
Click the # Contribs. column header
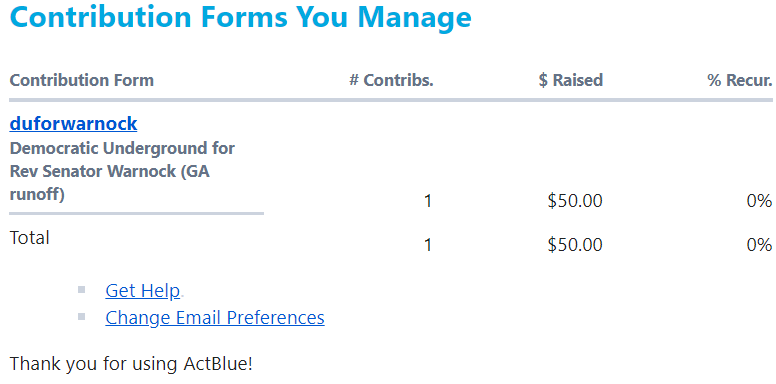point(391,80)
